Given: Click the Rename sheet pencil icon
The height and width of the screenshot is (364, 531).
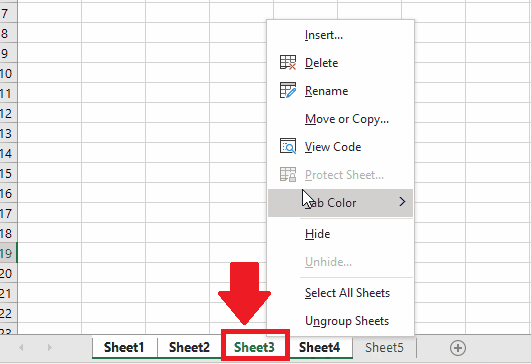Looking at the screenshot, I should tap(288, 90).
